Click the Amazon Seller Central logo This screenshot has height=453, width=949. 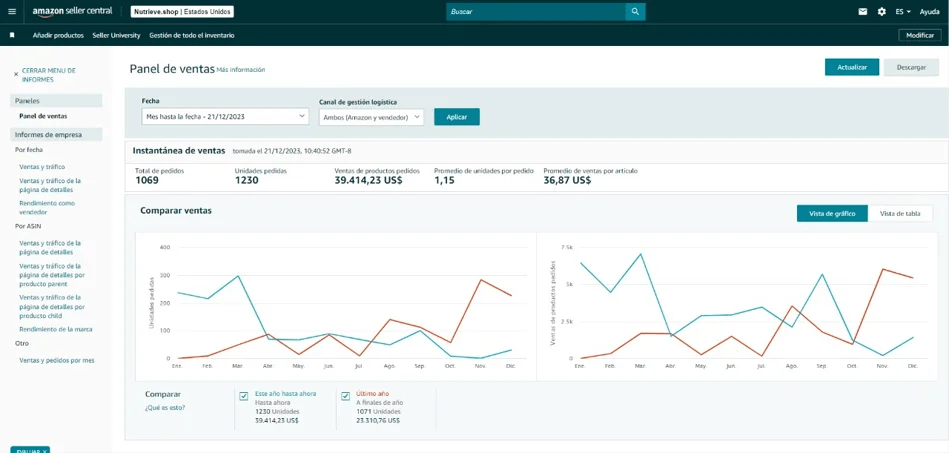[x=72, y=12]
